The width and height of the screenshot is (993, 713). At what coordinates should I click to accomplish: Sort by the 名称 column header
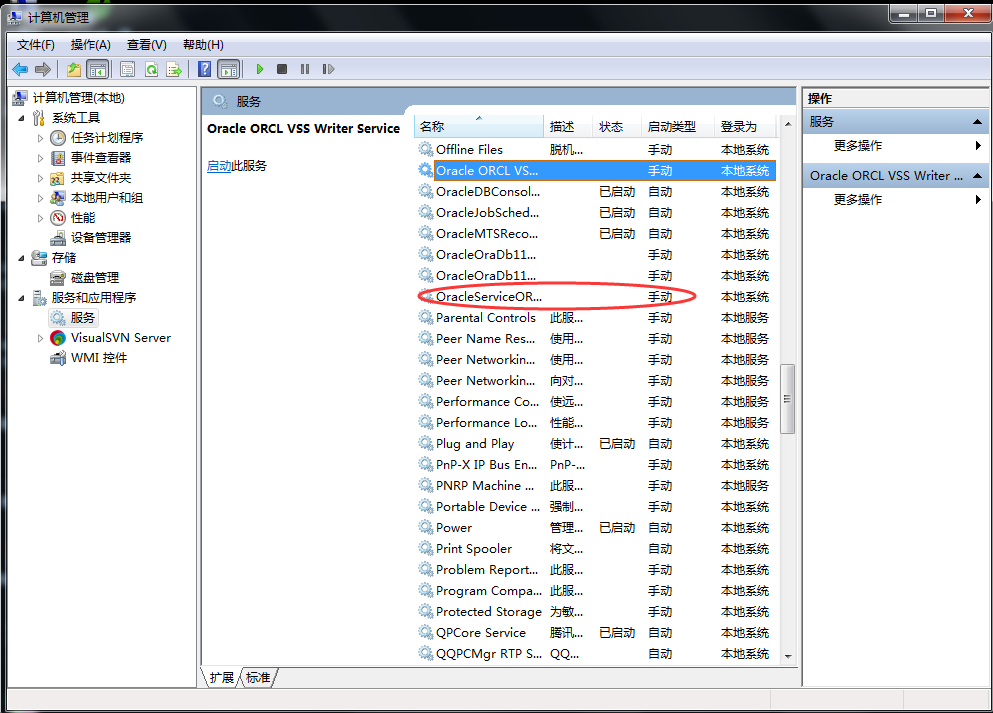tap(479, 127)
